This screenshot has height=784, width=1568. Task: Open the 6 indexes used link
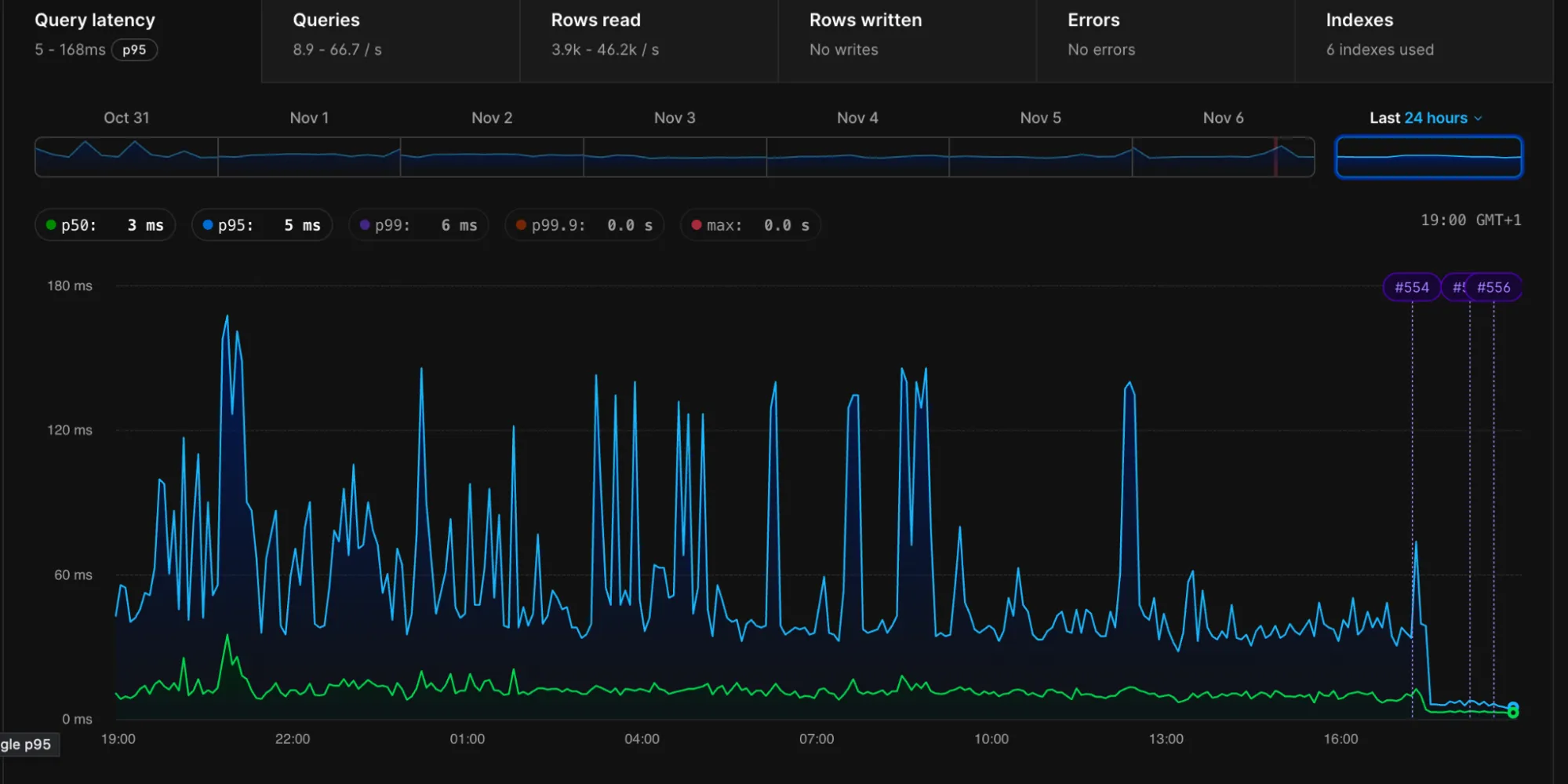[x=1379, y=49]
